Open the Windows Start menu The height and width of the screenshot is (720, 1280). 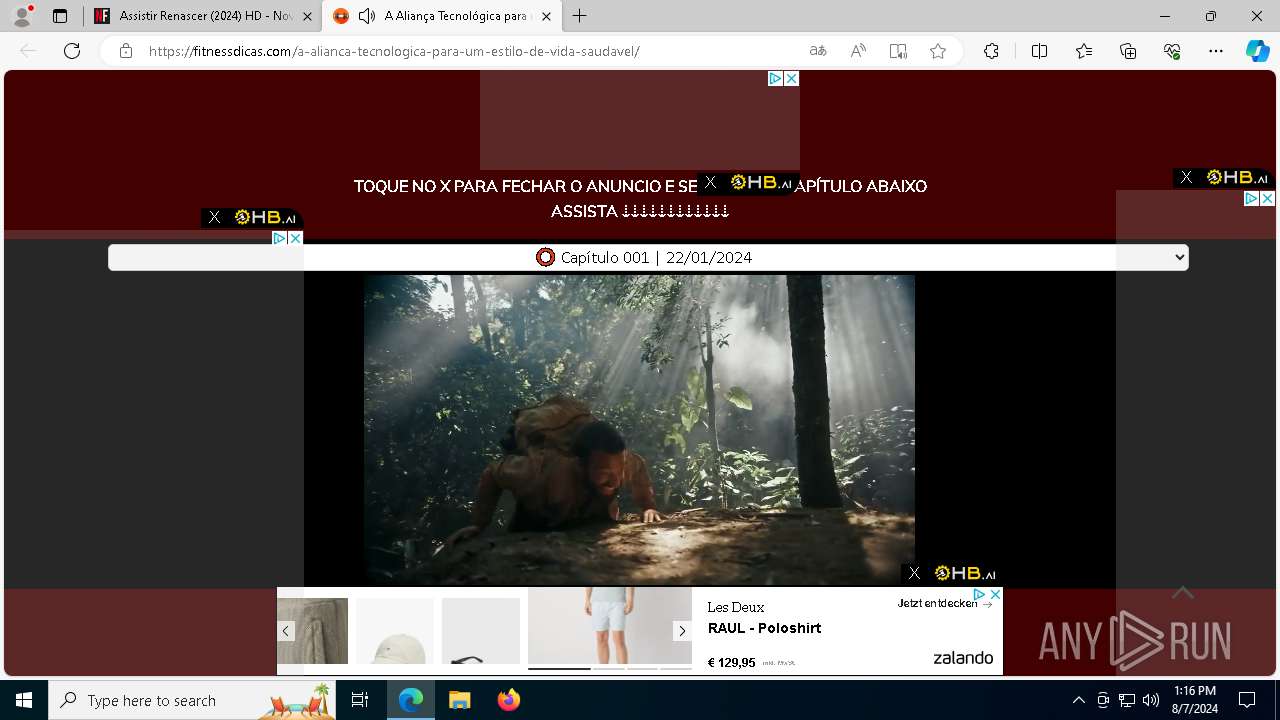coord(24,700)
